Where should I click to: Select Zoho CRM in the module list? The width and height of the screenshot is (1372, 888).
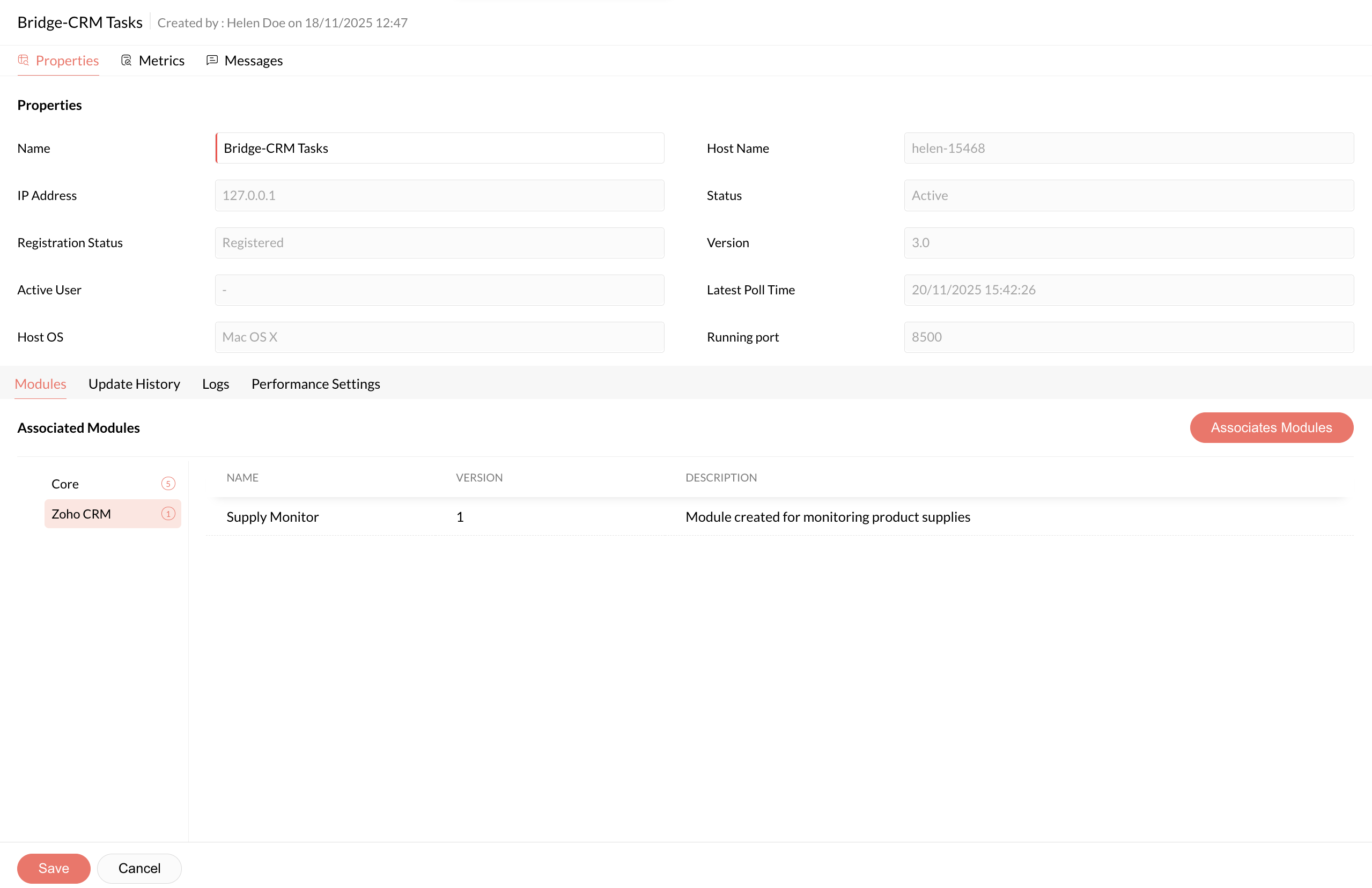click(82, 514)
